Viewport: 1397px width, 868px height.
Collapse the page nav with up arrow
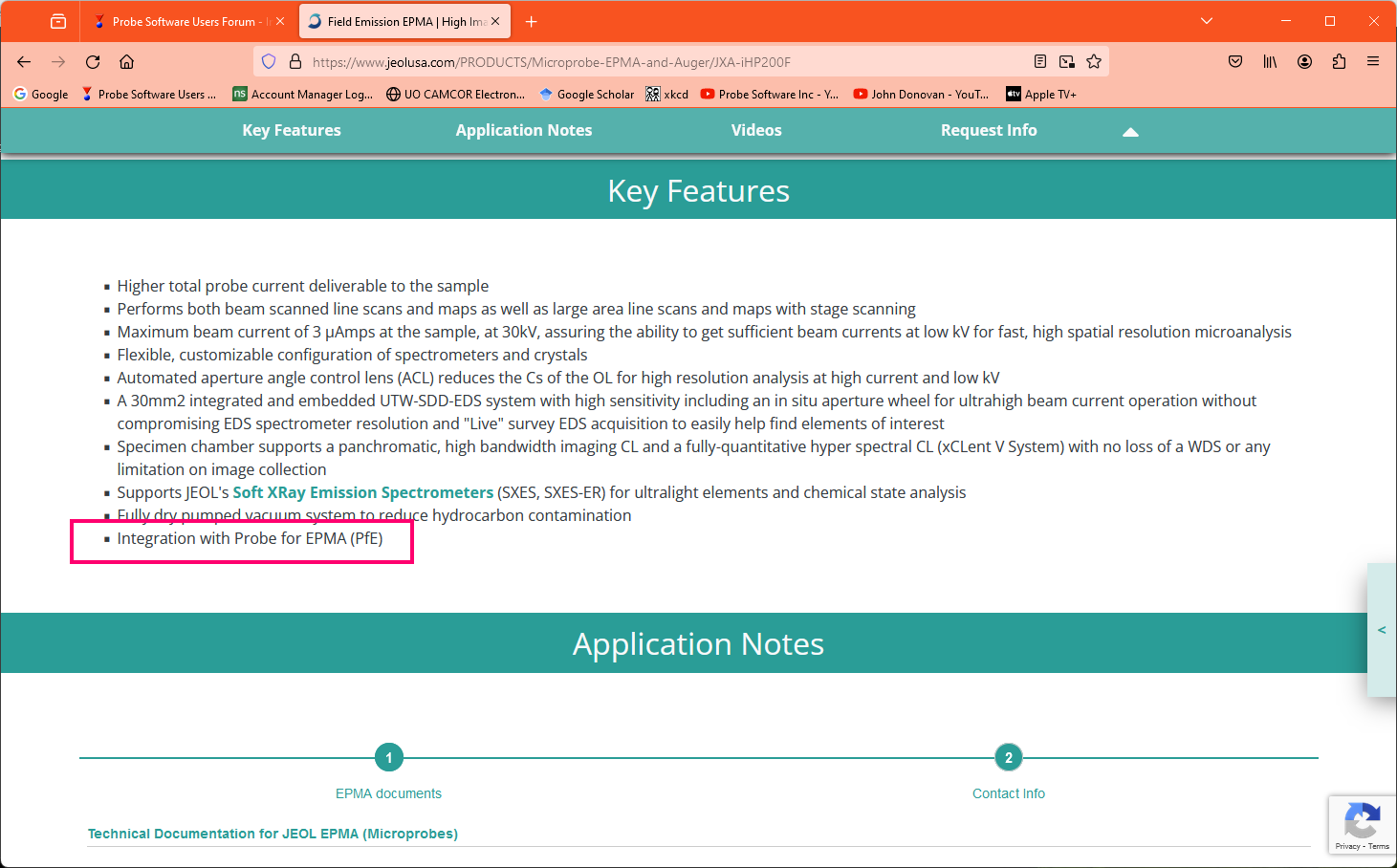(x=1130, y=132)
